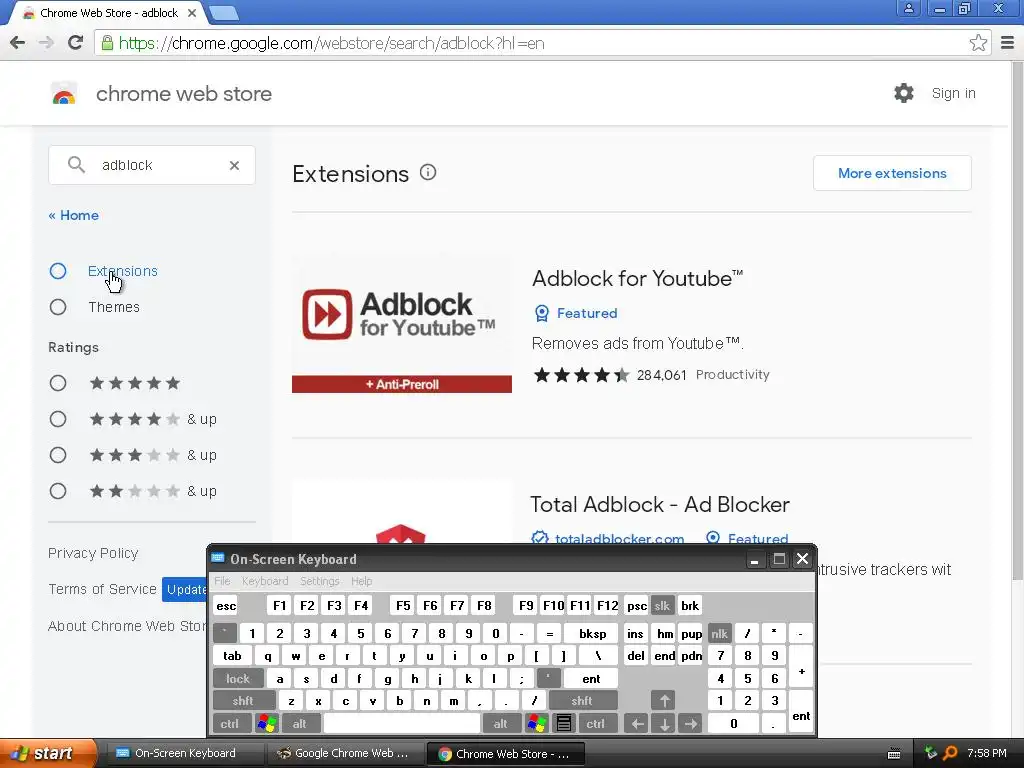Click the left arrow key on On-Screen Keyboard
The image size is (1024, 768).
coord(637,723)
